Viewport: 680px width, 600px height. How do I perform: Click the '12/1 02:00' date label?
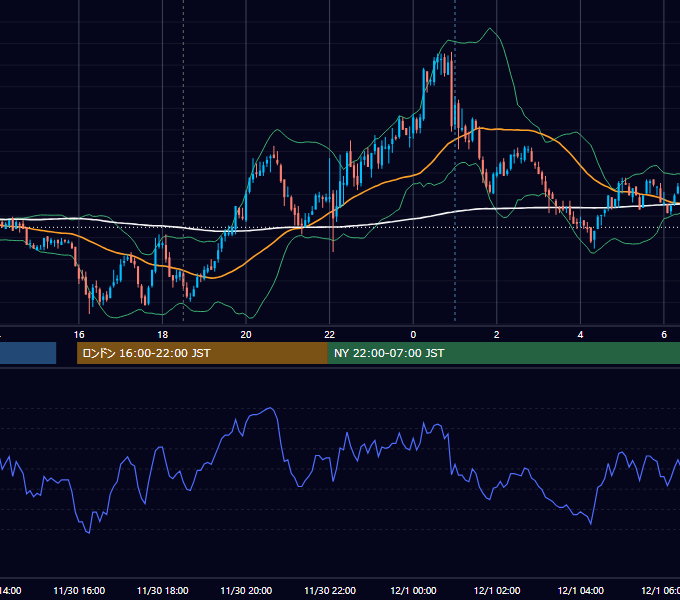tap(497, 591)
